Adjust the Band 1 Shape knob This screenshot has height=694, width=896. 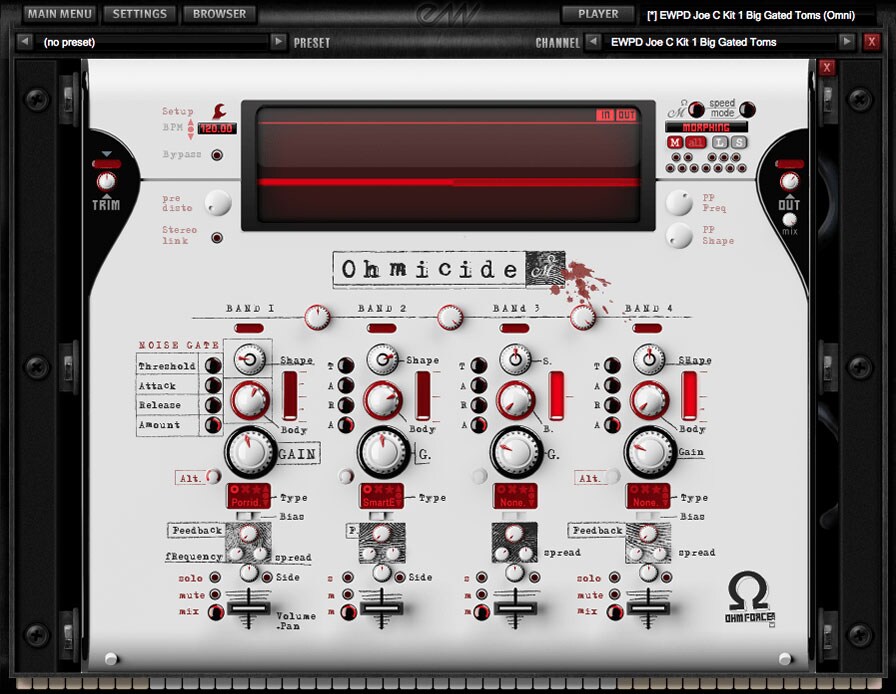pyautogui.click(x=250, y=359)
